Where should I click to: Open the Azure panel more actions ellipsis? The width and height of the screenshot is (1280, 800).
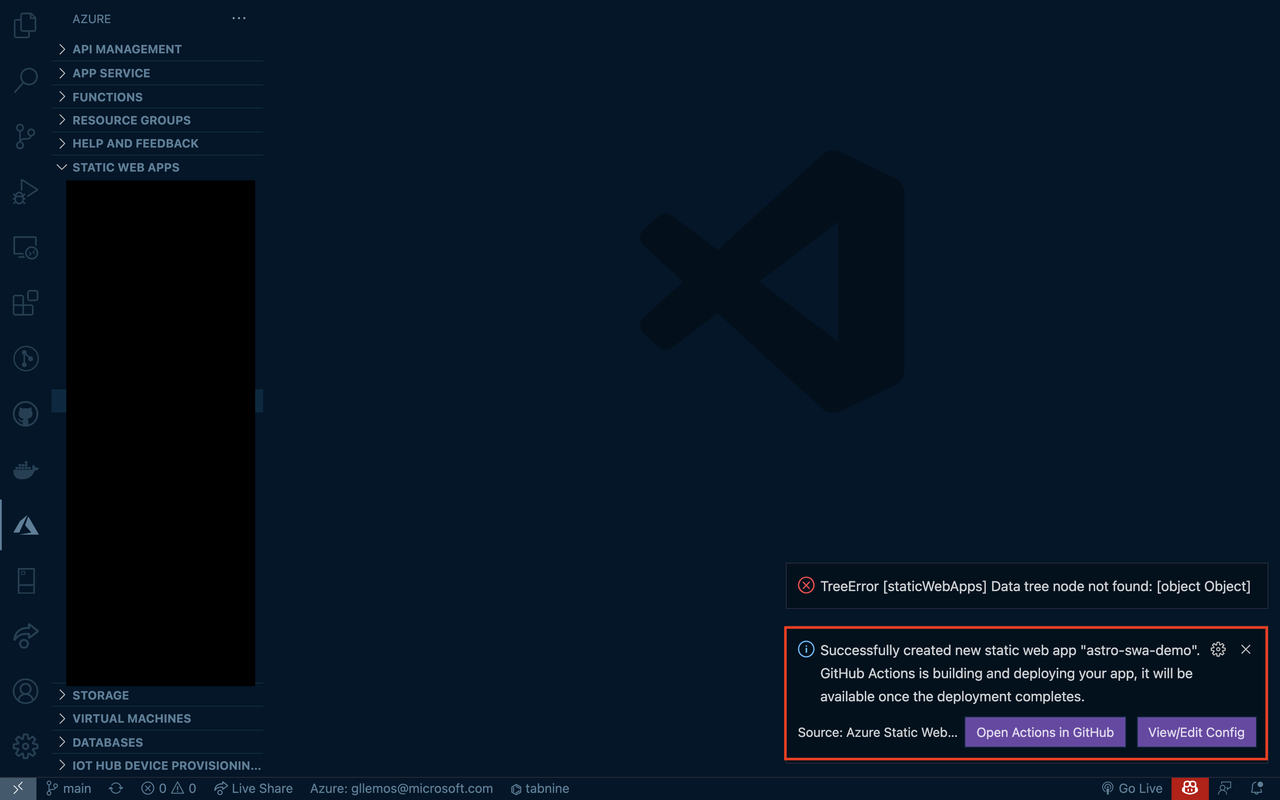238,18
